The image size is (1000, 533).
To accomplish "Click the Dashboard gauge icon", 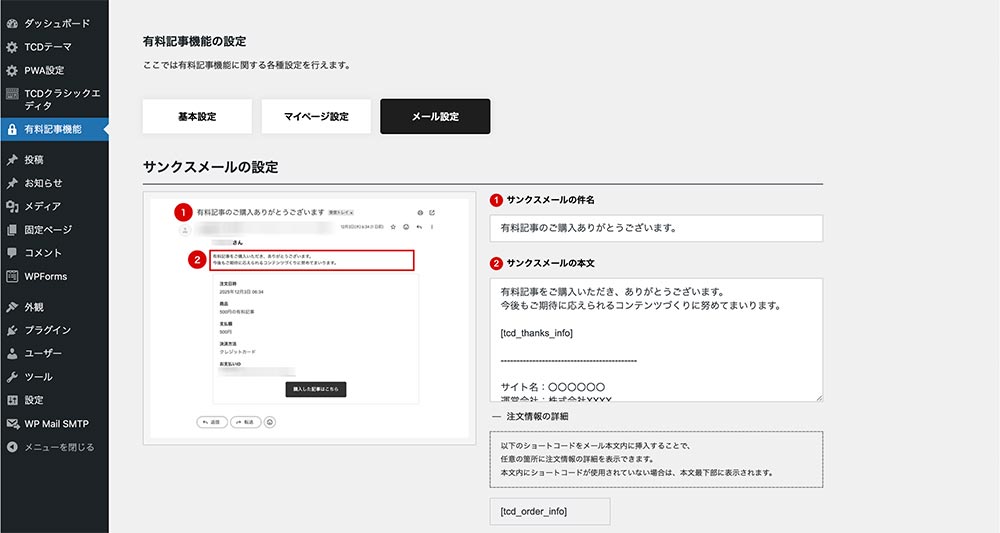I will coord(11,24).
